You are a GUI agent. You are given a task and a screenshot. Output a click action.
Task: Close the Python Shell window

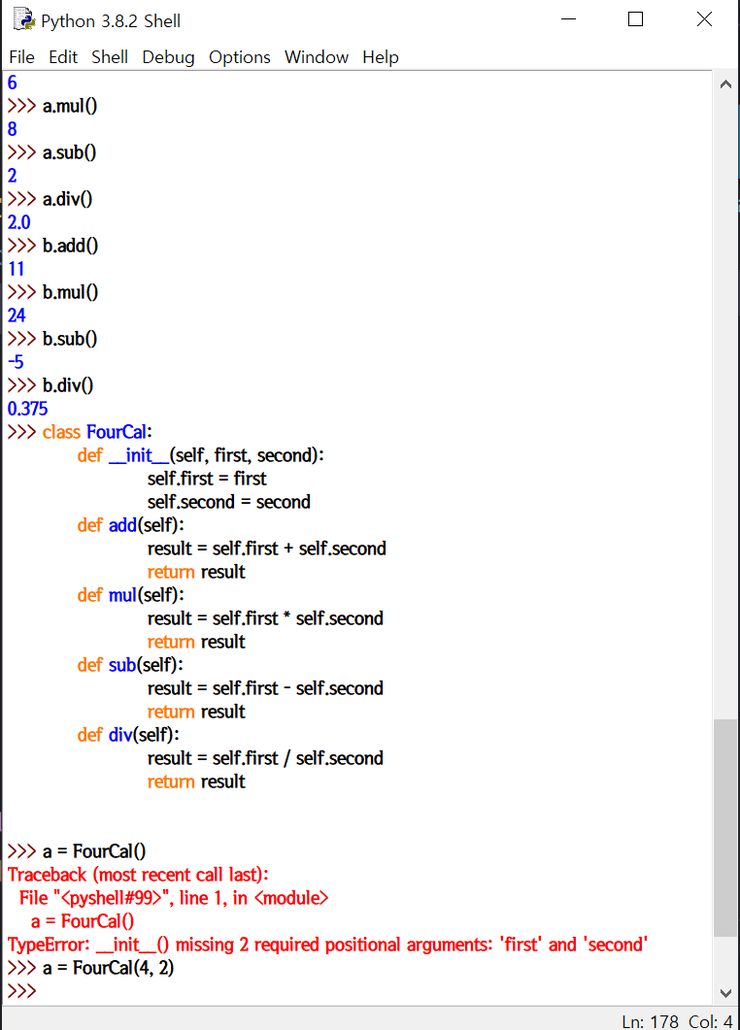coord(704,20)
